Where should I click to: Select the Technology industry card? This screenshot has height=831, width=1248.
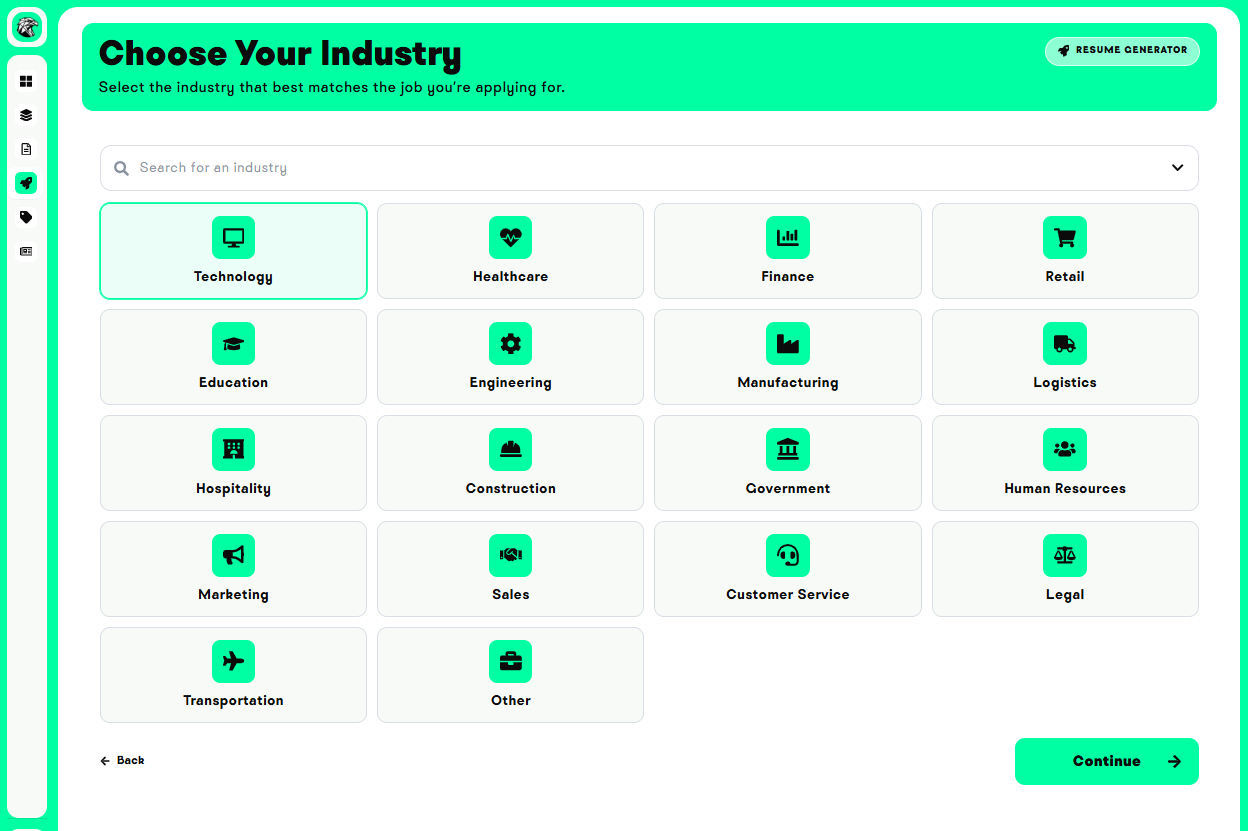click(x=233, y=251)
